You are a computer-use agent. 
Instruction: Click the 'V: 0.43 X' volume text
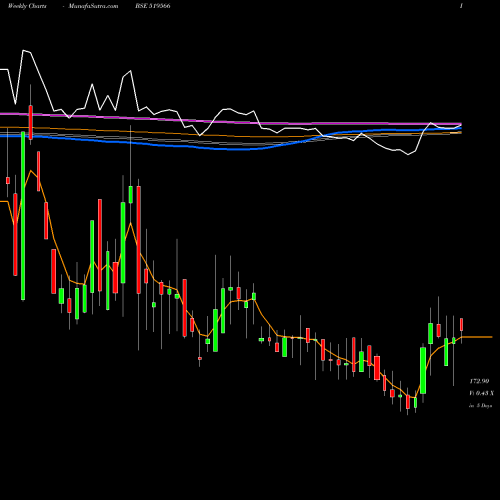[481, 393]
